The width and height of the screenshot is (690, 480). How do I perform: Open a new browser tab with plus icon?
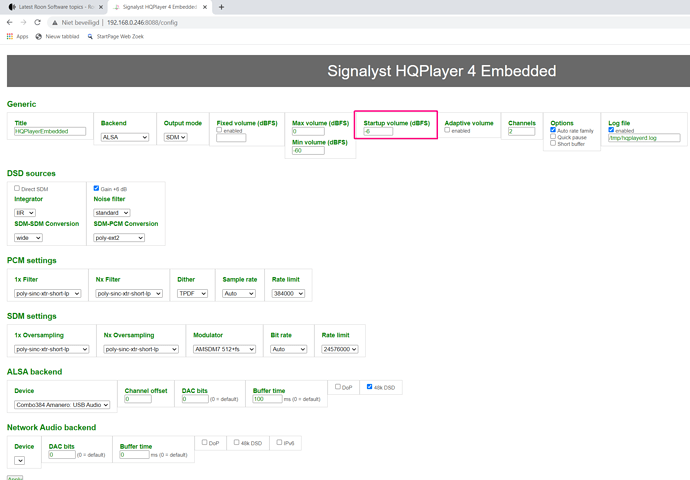(221, 7)
